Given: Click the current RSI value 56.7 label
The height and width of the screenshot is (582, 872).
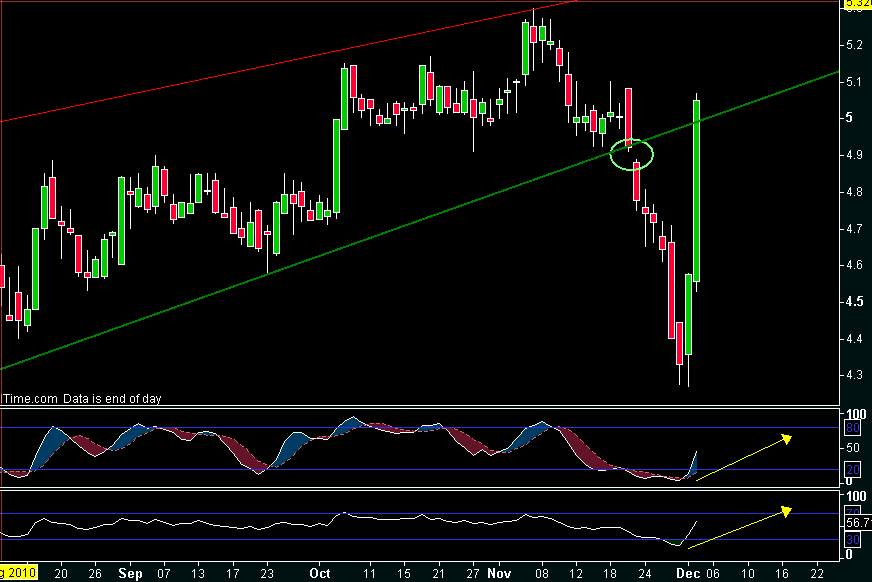Looking at the screenshot, I should pyautogui.click(x=858, y=523).
